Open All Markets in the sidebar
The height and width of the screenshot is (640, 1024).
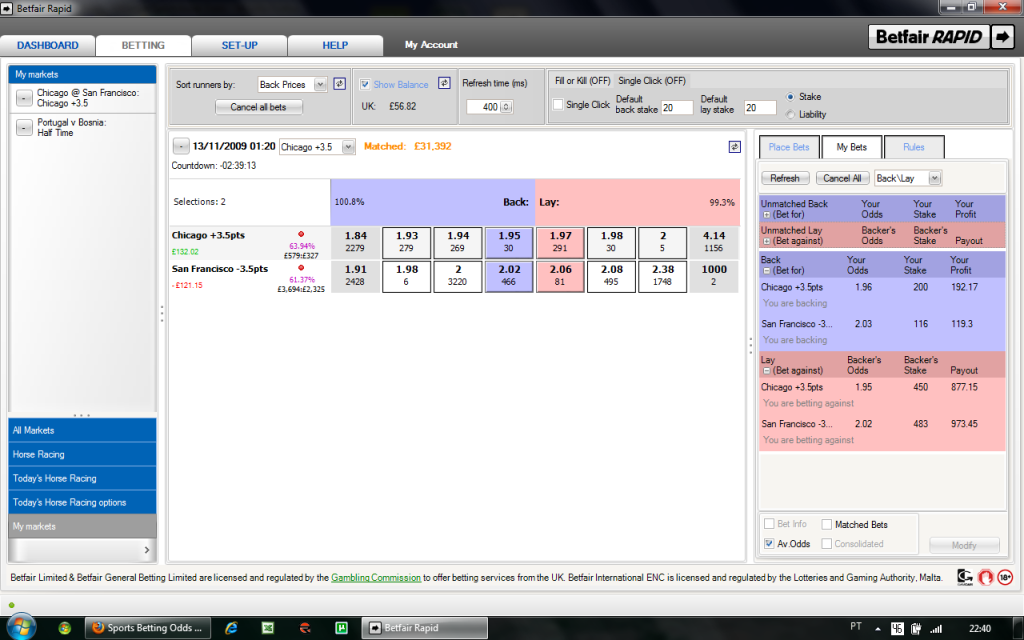(x=82, y=430)
